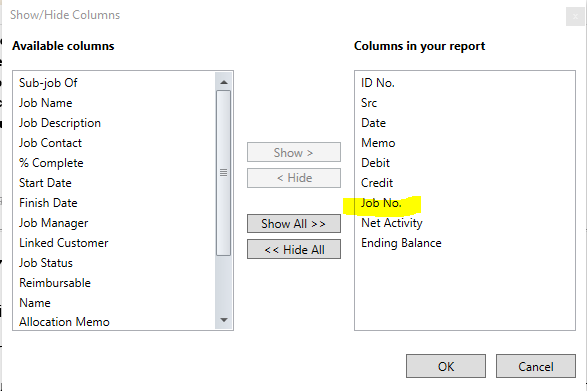587x391 pixels.
Task: Select Start Date column
Action: click(45, 183)
